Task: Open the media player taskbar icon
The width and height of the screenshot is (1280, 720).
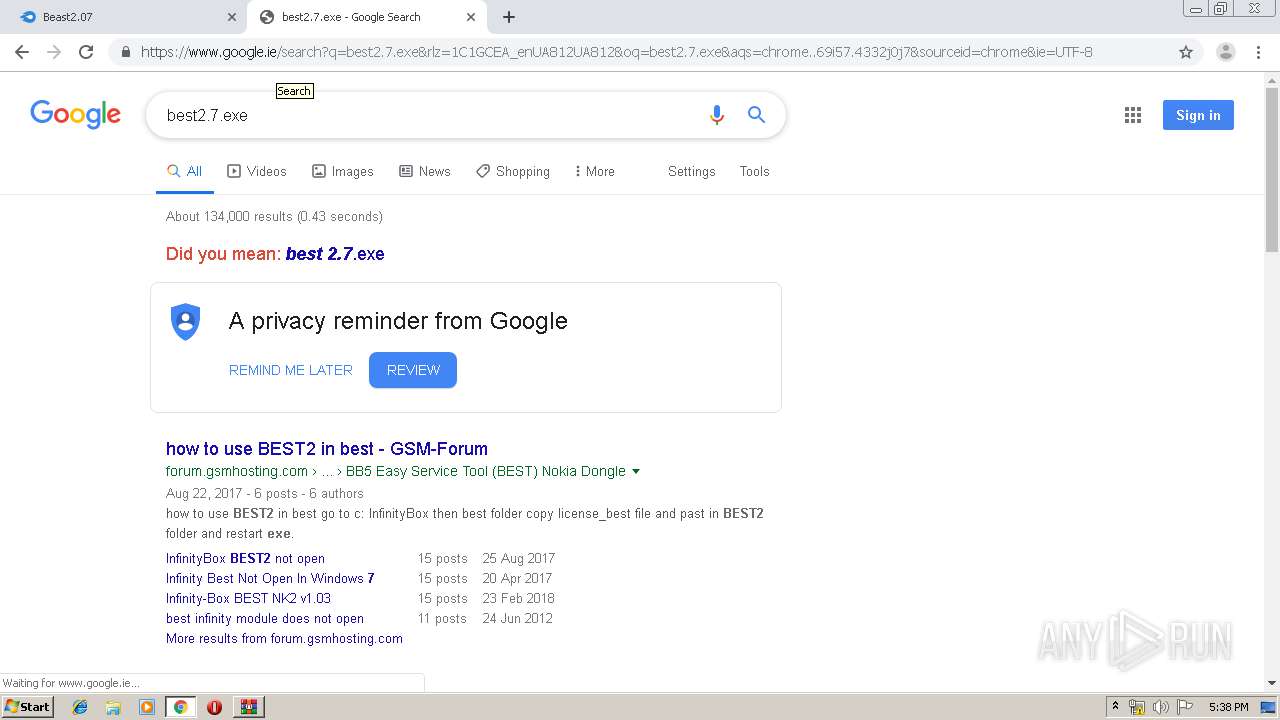Action: 147,707
